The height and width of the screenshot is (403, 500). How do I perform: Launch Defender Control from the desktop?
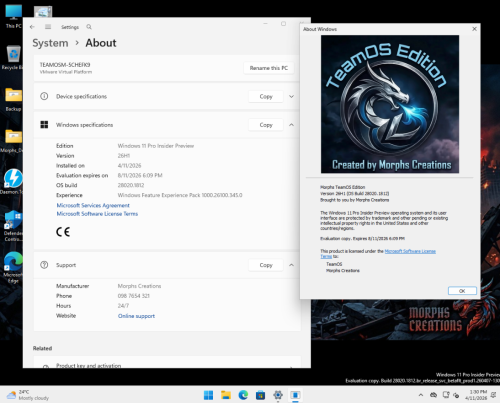[13, 226]
